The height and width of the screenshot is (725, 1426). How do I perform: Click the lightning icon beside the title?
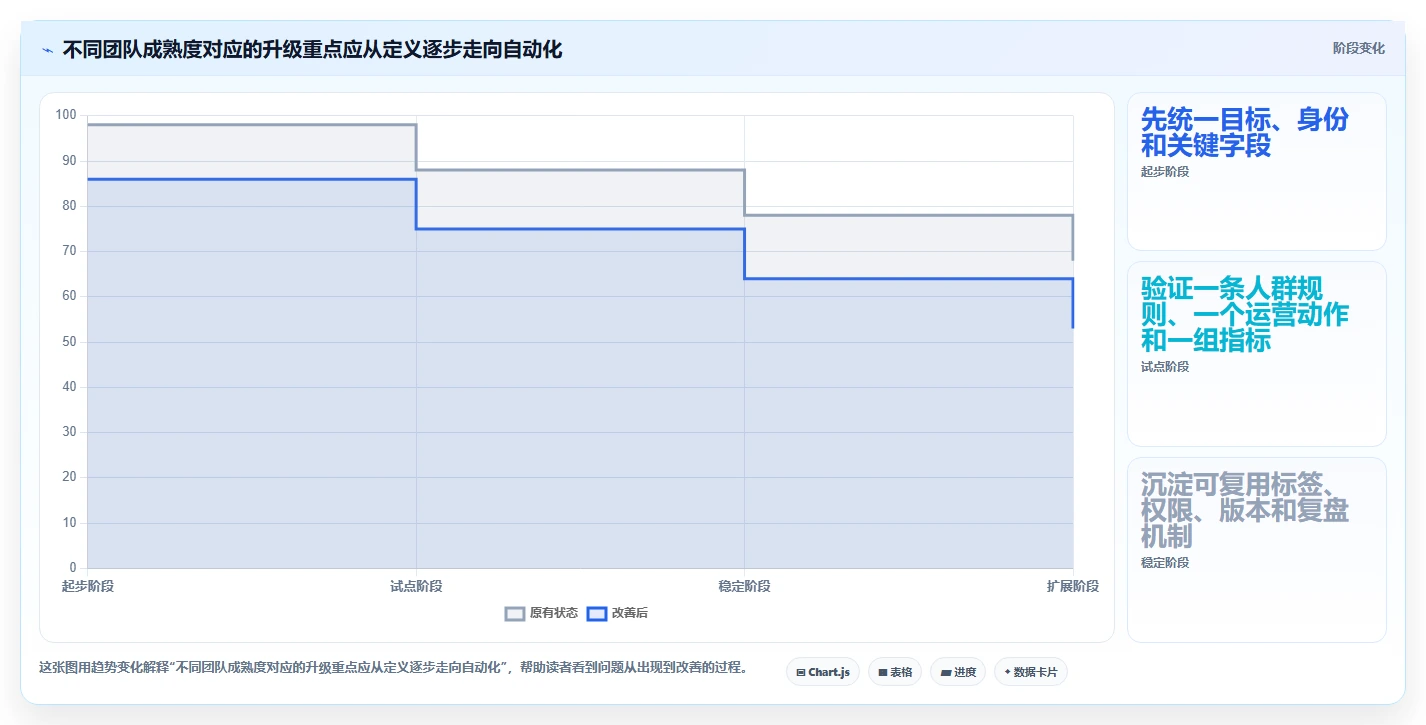point(47,50)
